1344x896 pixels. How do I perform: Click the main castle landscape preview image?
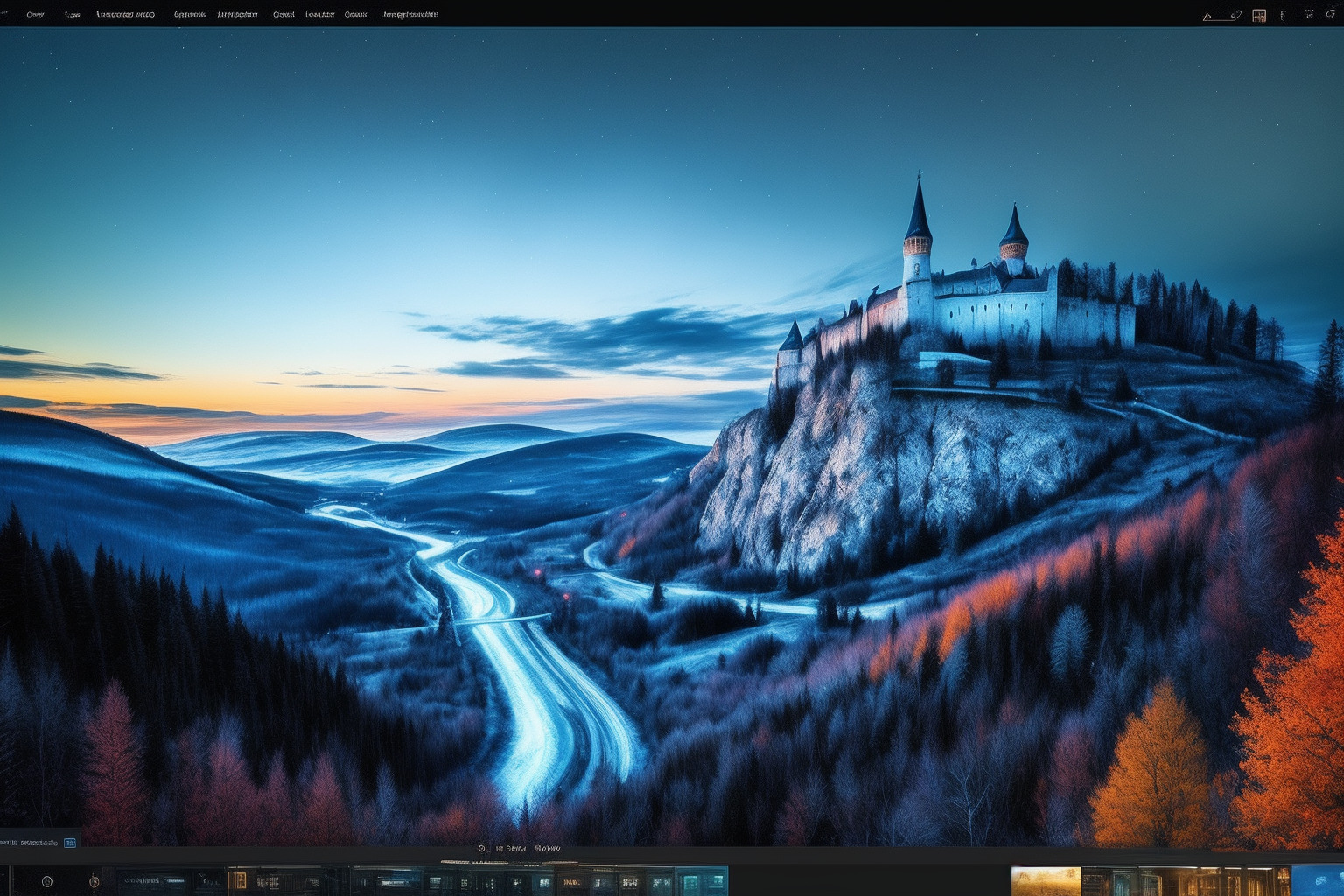pos(672,436)
